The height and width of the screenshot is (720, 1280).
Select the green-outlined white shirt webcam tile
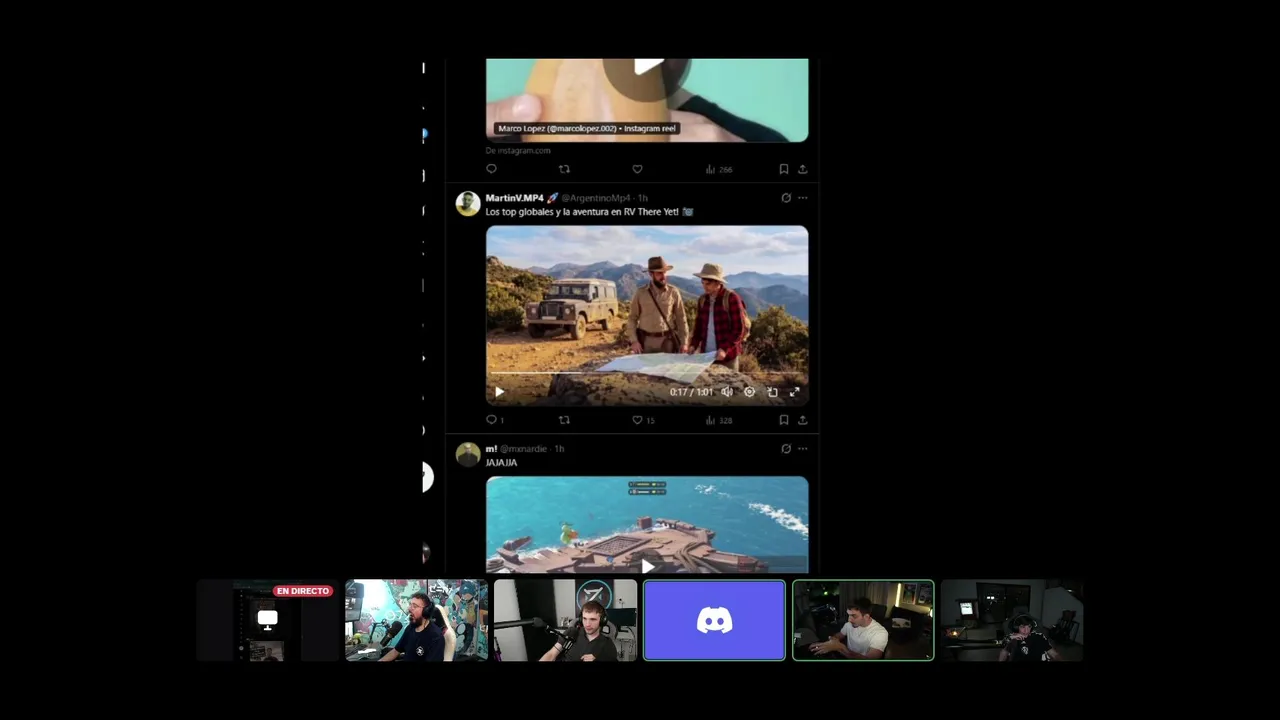[863, 621]
